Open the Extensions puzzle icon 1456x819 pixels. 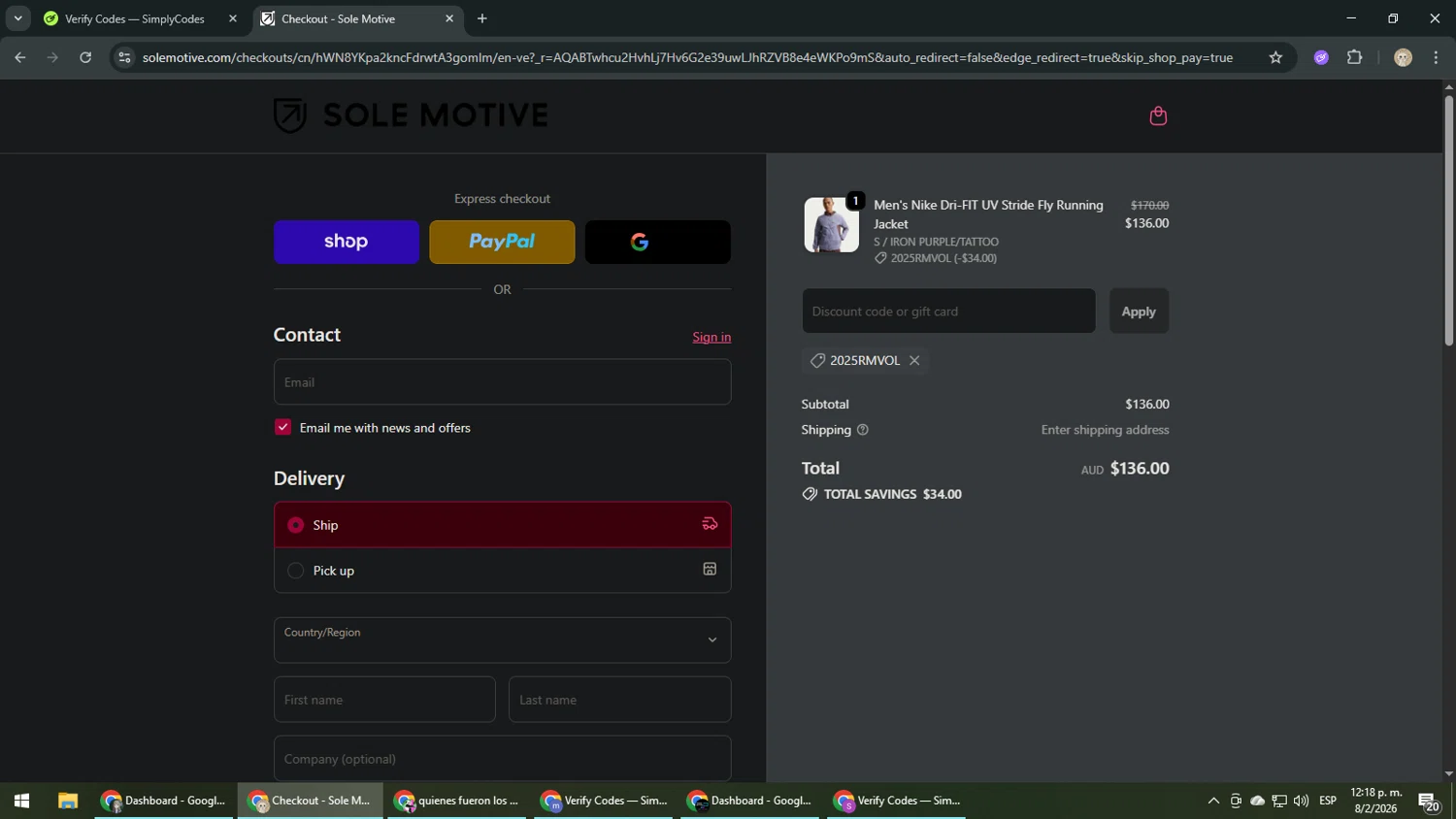[x=1354, y=57]
